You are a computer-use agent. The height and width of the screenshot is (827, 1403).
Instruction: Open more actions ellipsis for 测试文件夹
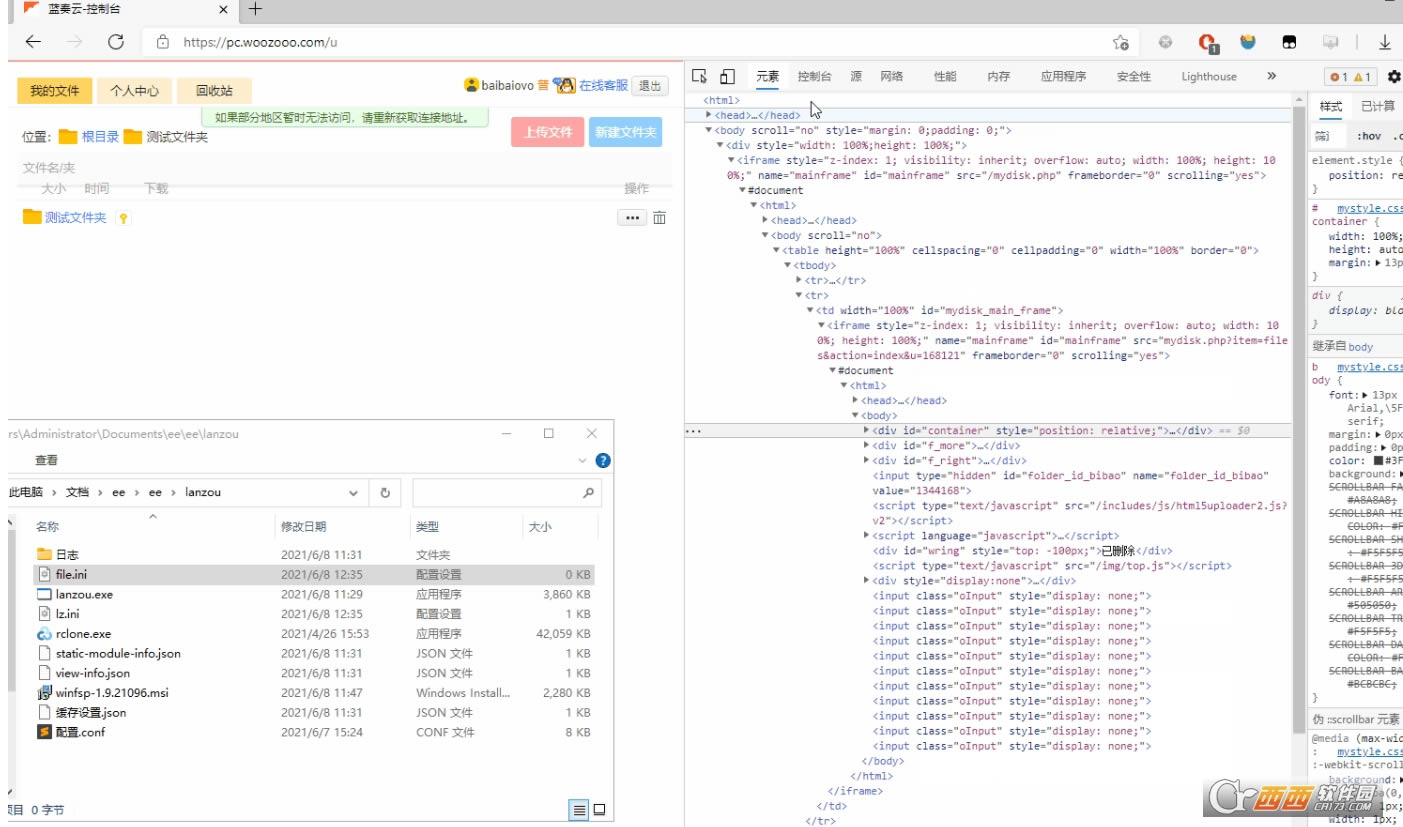(632, 217)
